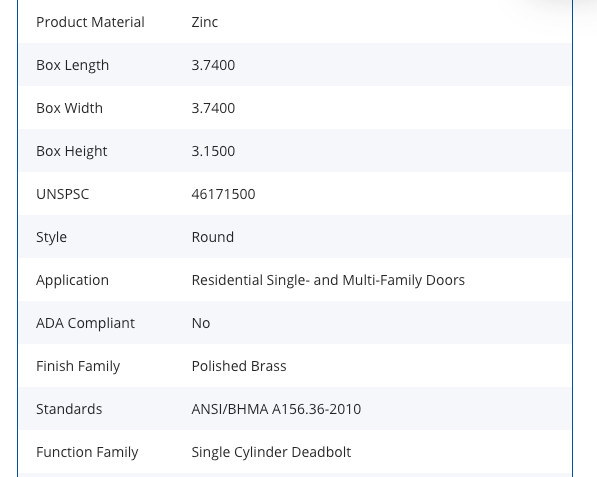Click the Box Width label
Image resolution: width=597 pixels, height=477 pixels.
point(69,108)
